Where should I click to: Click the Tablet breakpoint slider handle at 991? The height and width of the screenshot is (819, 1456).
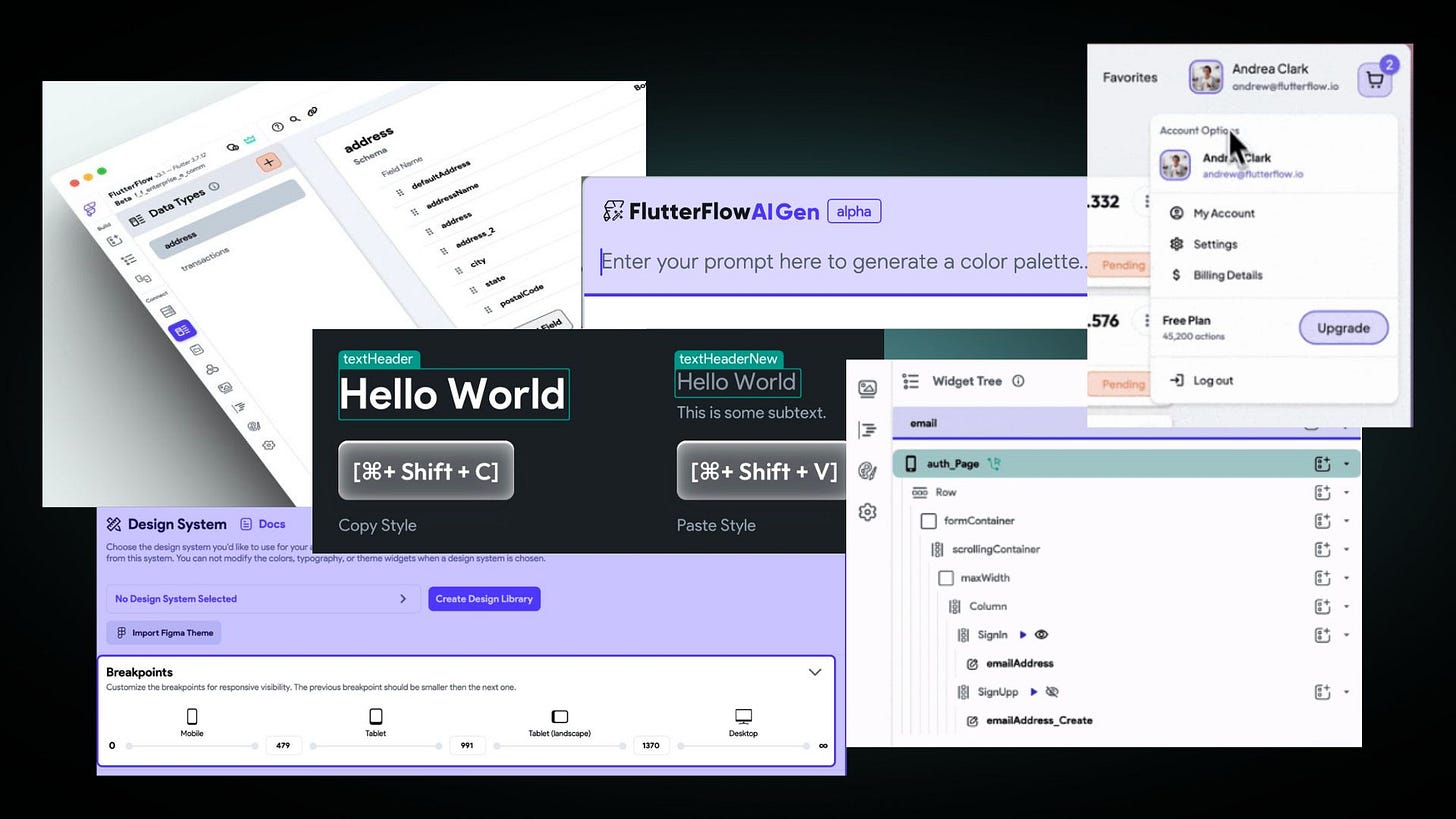point(437,745)
